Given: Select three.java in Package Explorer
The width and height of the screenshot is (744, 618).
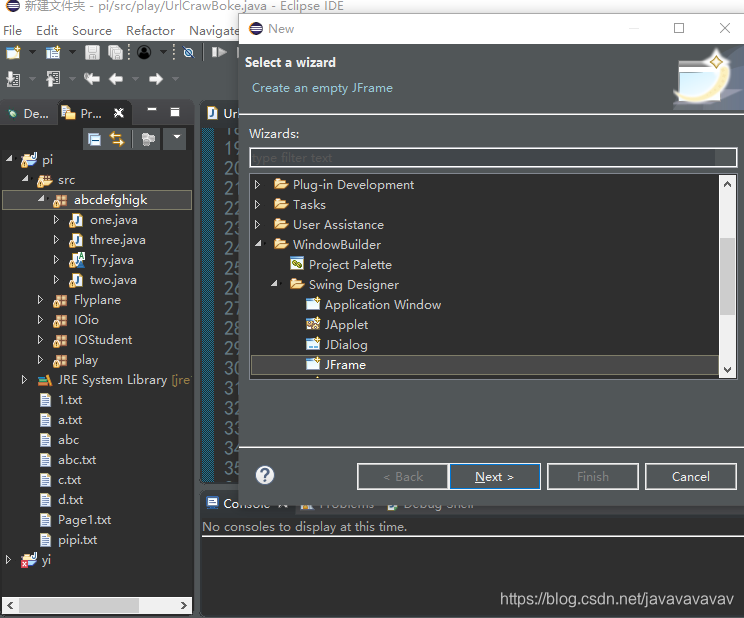Looking at the screenshot, I should coord(117,240).
